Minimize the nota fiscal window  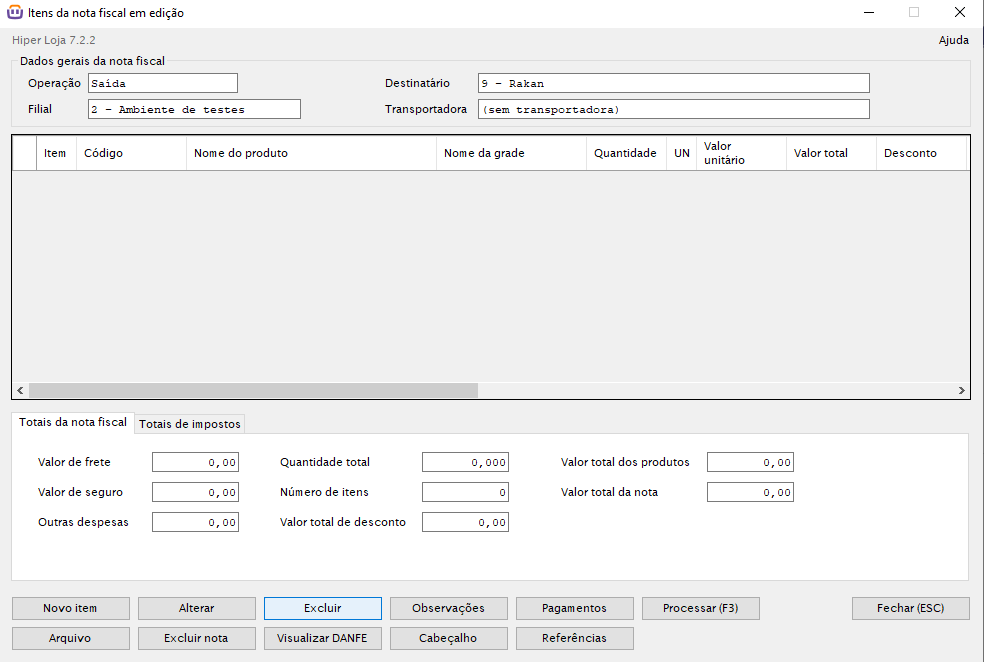coord(869,13)
